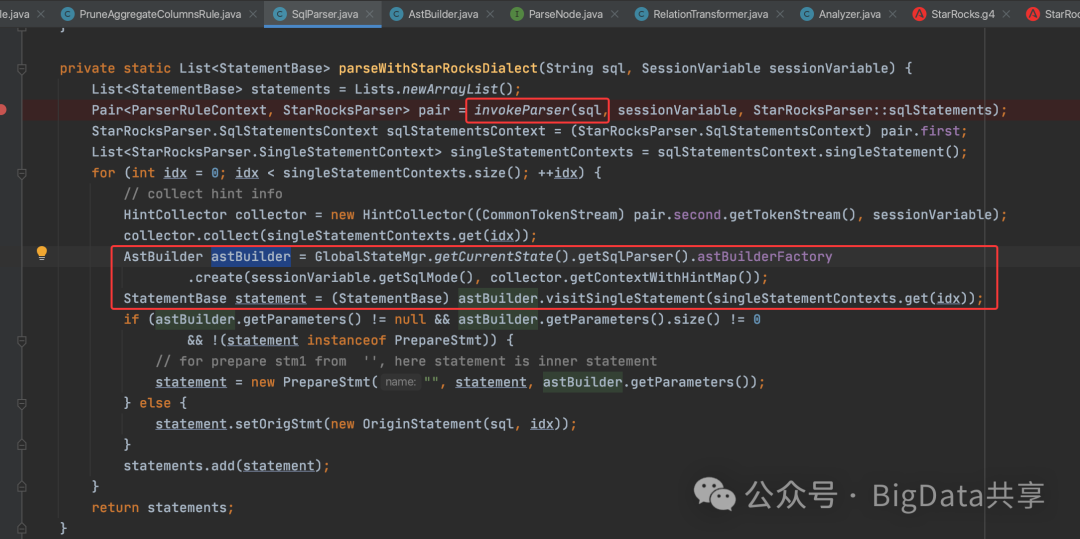The height and width of the screenshot is (539, 1080).
Task: Open the StarRocks.g4 tab
Action: click(x=962, y=13)
